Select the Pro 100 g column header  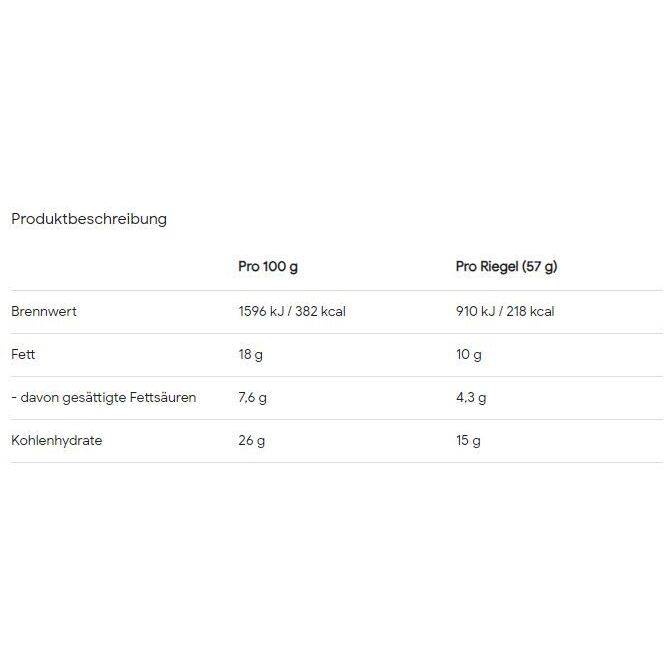coord(268,267)
